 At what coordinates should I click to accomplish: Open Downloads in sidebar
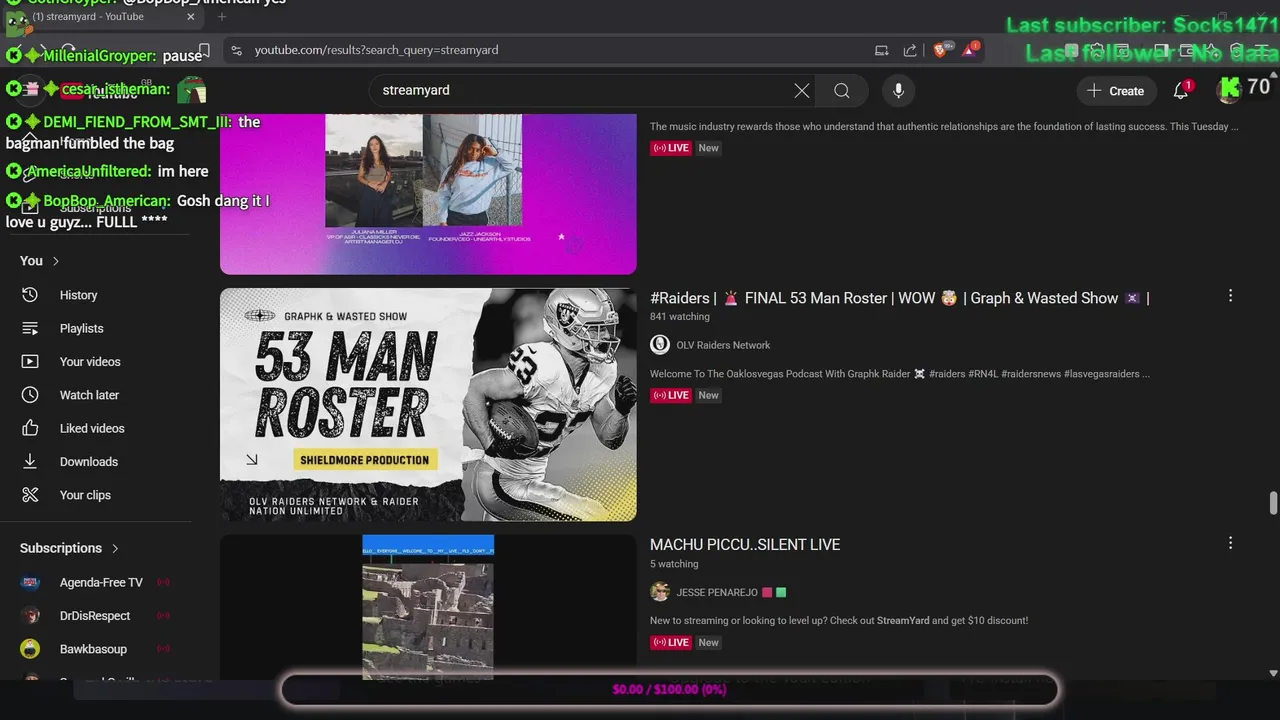(x=89, y=462)
